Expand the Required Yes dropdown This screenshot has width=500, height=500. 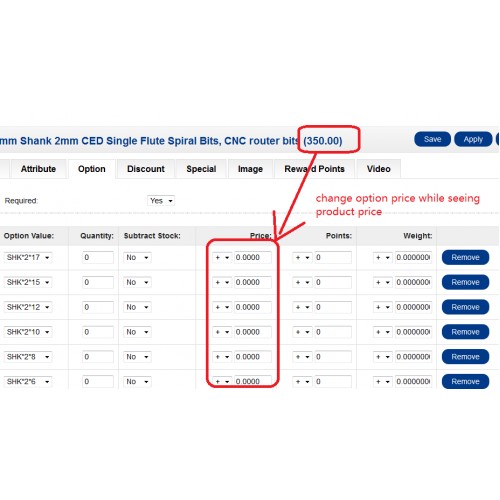[x=161, y=201]
